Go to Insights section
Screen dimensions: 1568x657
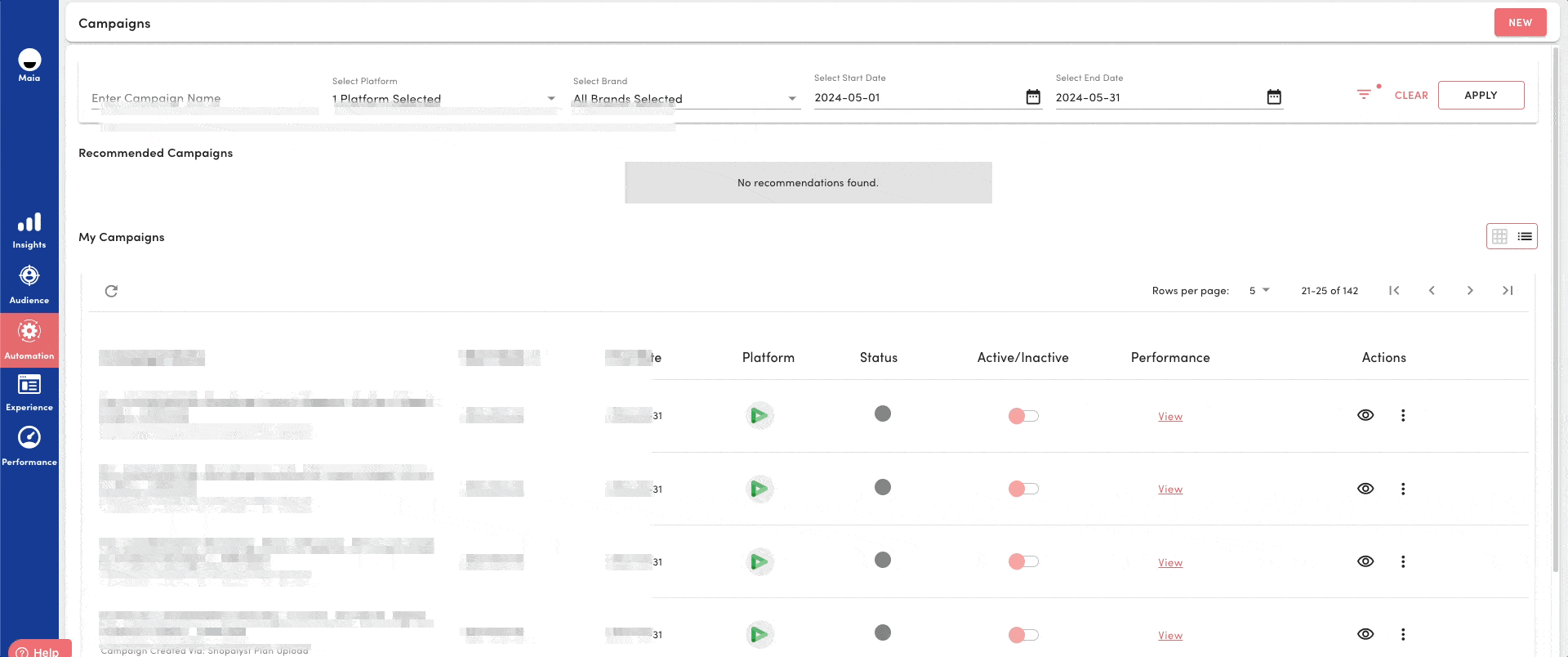(29, 230)
